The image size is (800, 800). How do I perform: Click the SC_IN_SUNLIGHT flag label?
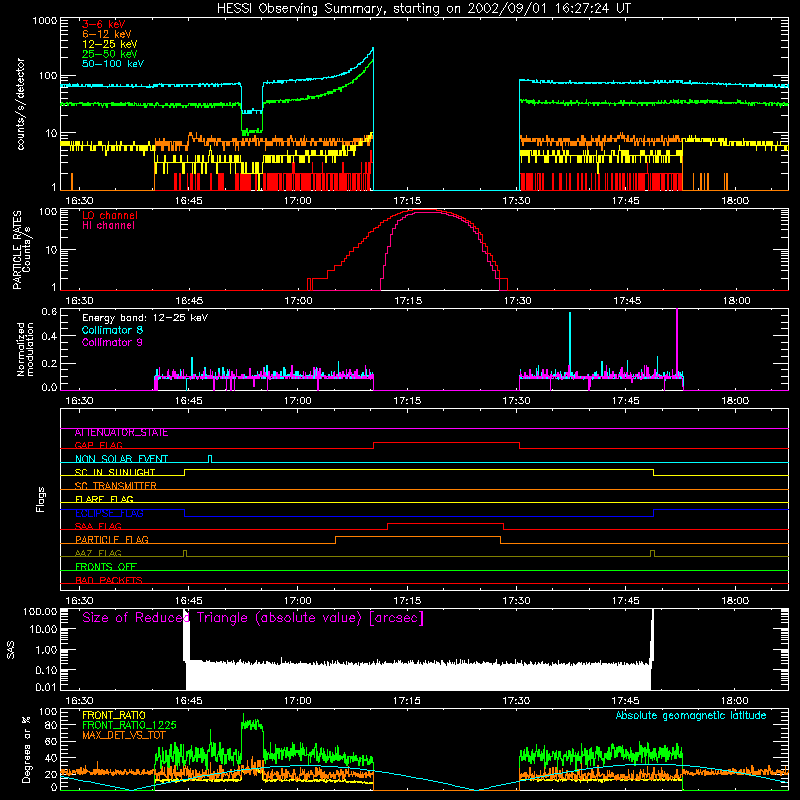(115, 472)
